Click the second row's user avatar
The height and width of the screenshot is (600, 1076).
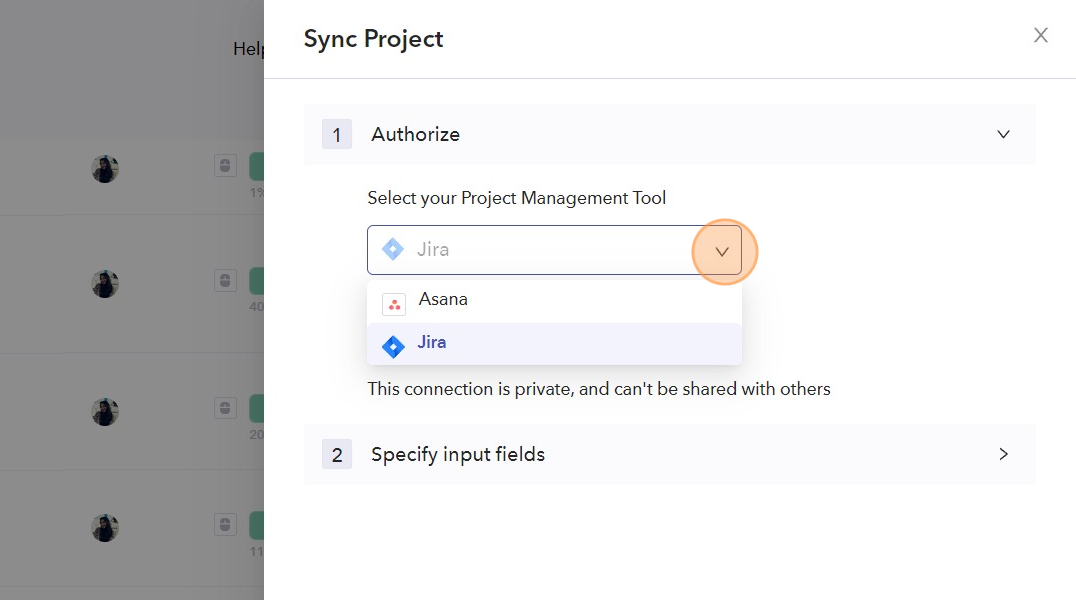(105, 284)
